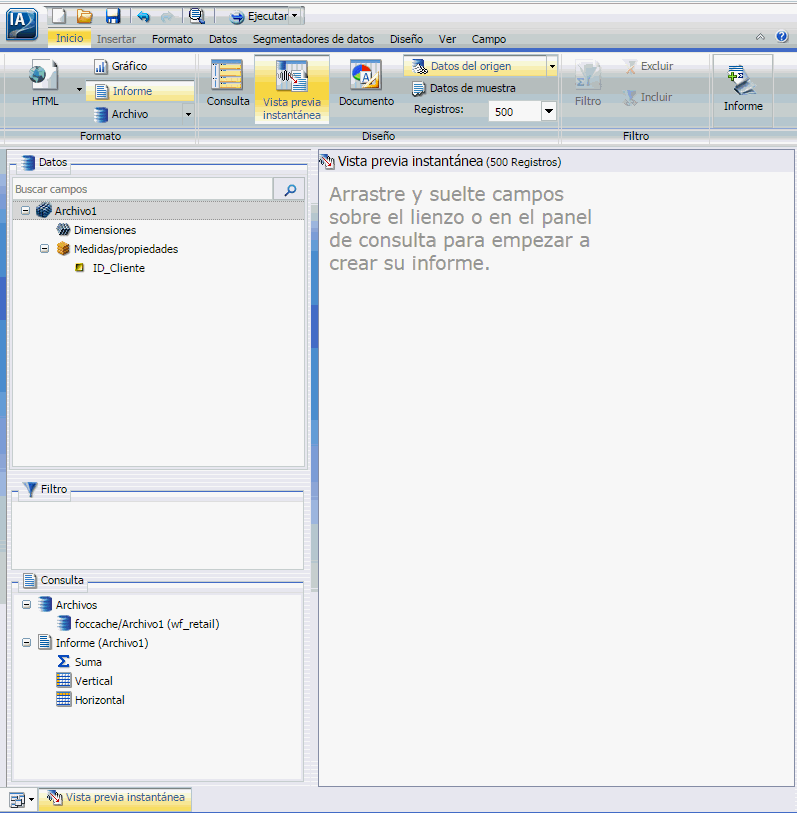Click the Excluir filter button

648,66
